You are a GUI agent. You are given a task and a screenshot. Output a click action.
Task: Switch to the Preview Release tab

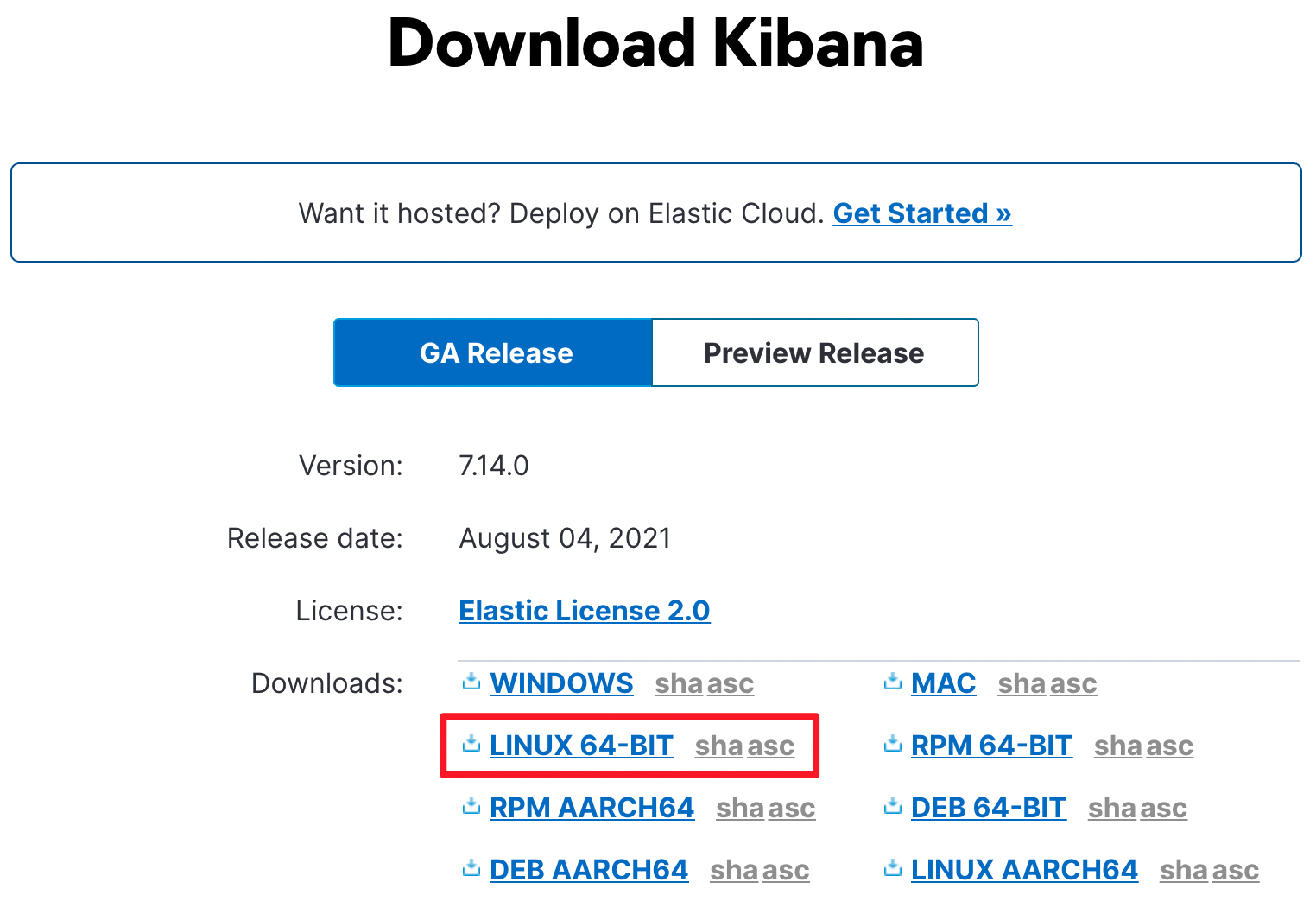tap(813, 352)
